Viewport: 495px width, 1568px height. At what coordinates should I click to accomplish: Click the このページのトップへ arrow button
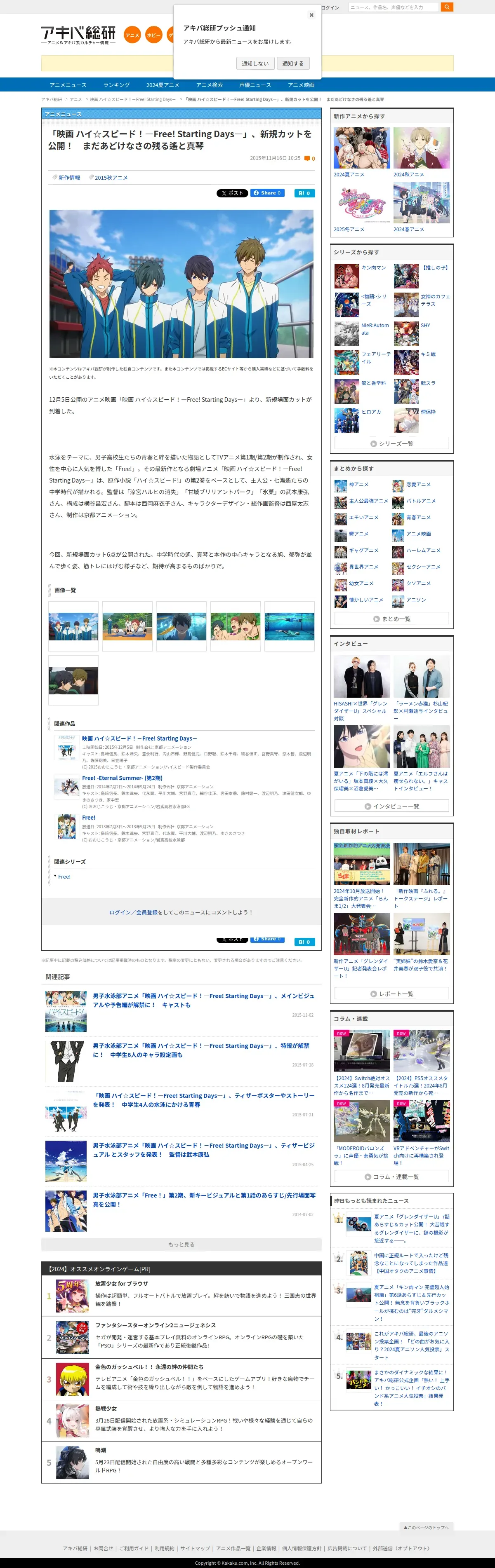pos(426,1527)
